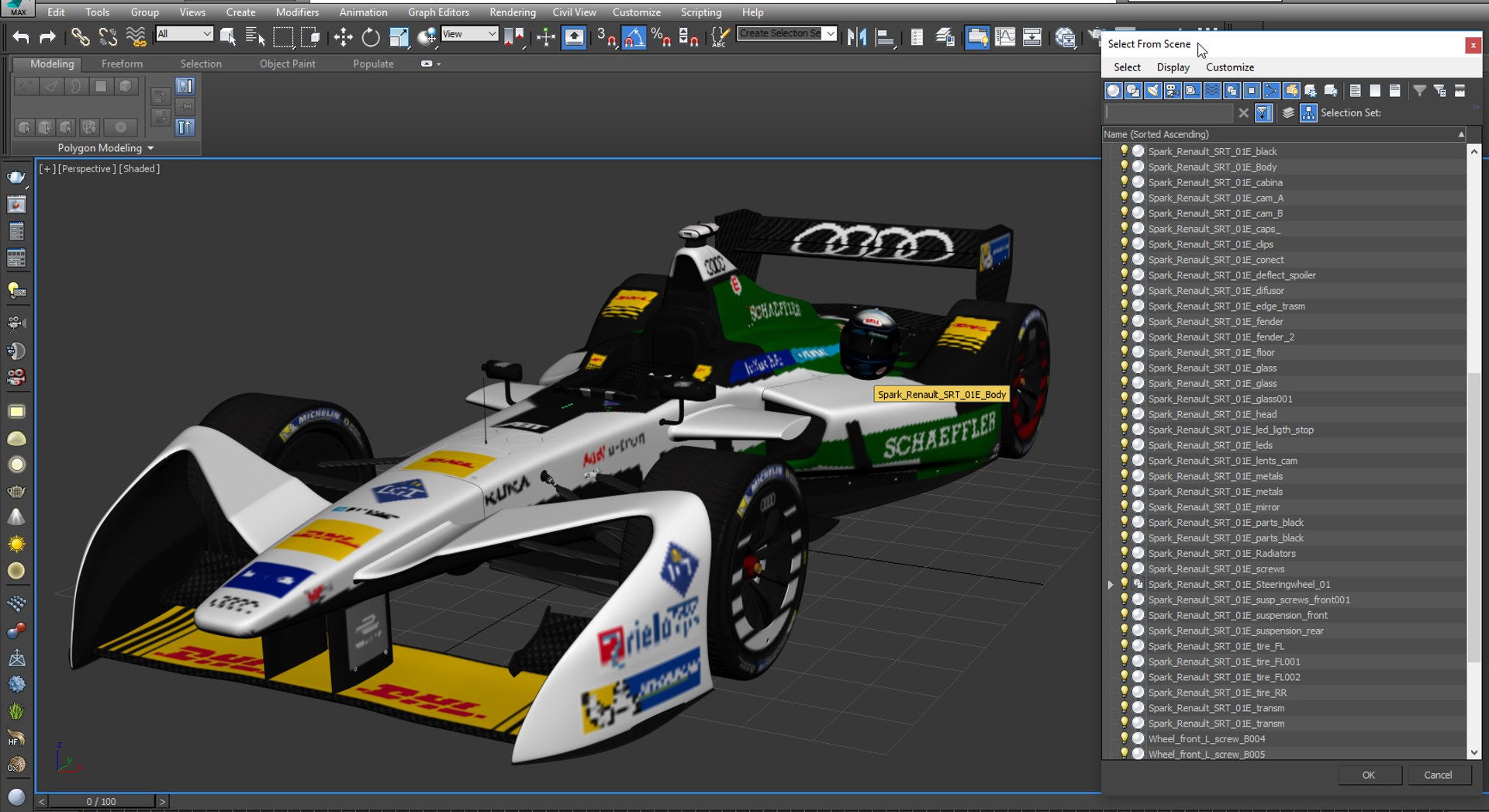Open the Modifiers menu

click(297, 12)
